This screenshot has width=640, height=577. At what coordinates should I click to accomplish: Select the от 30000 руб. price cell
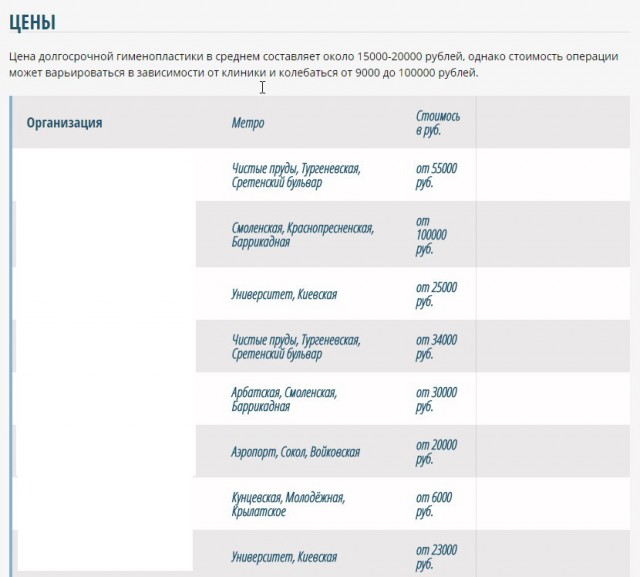pyautogui.click(x=436, y=399)
